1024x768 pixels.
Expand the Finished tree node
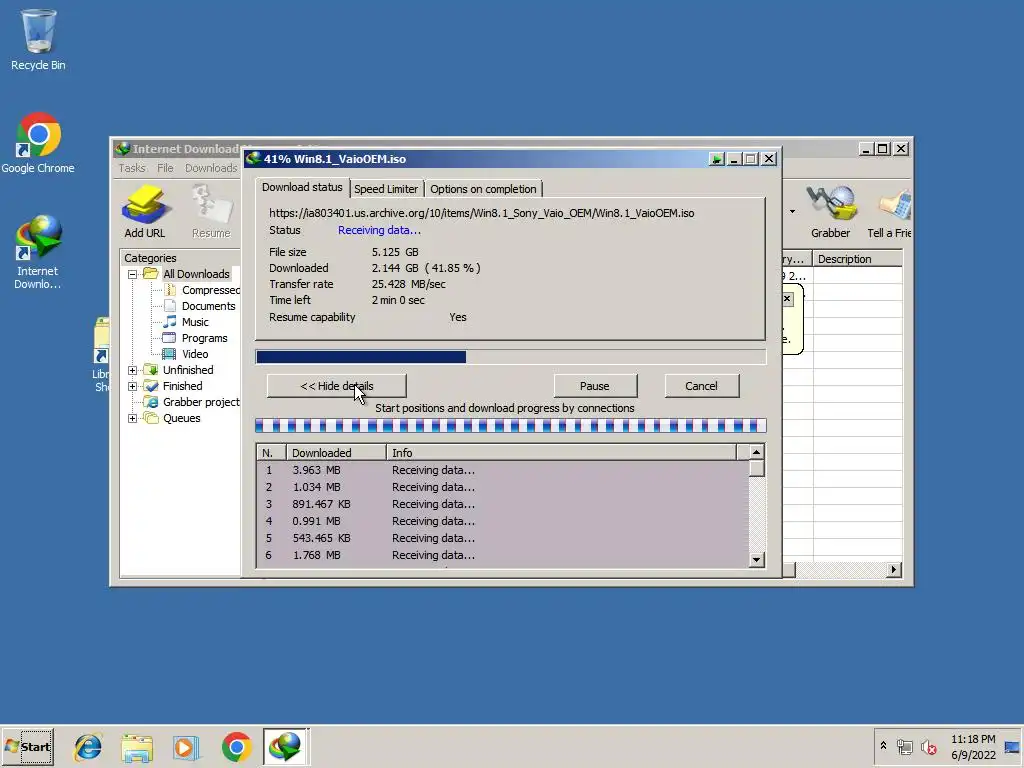pos(133,386)
